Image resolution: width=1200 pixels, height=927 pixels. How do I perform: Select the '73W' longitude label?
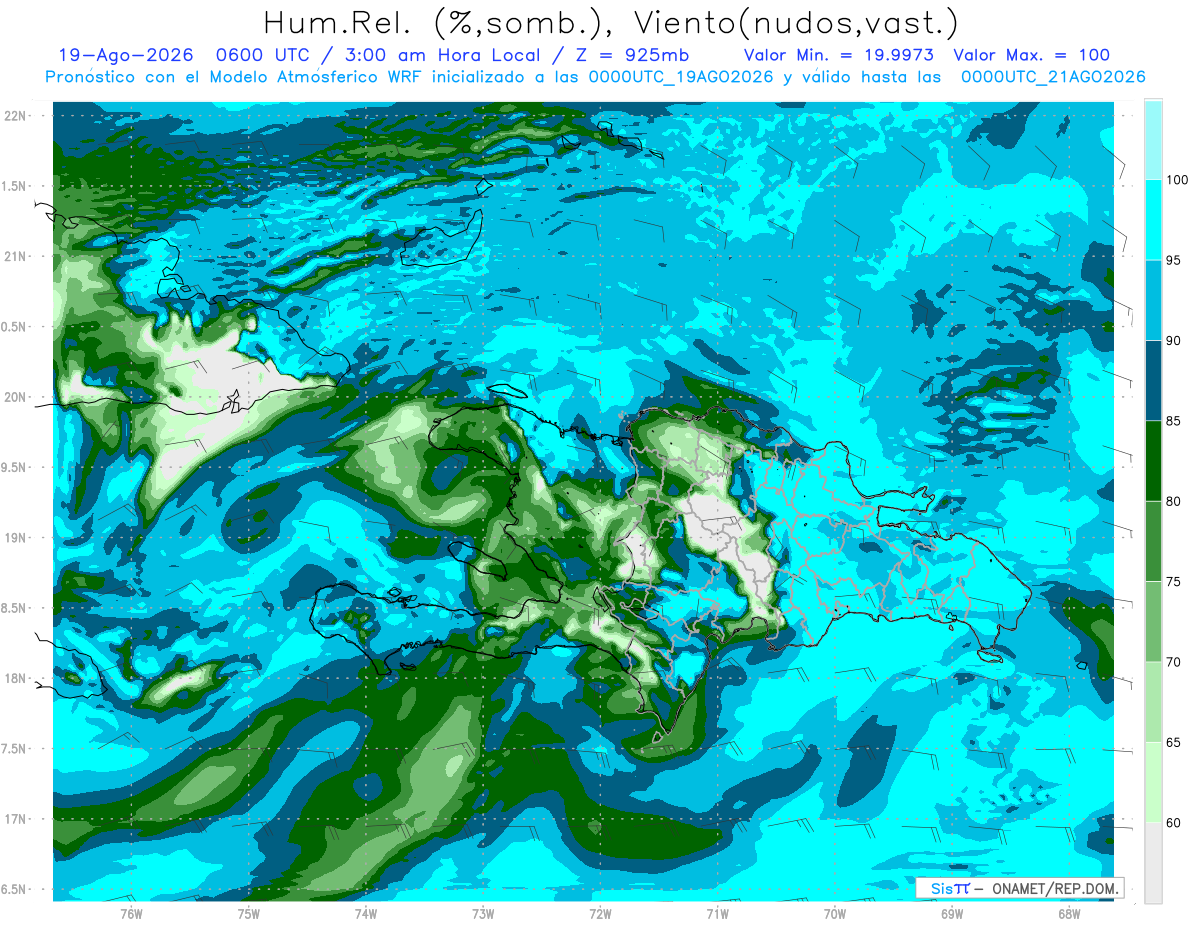point(482,914)
